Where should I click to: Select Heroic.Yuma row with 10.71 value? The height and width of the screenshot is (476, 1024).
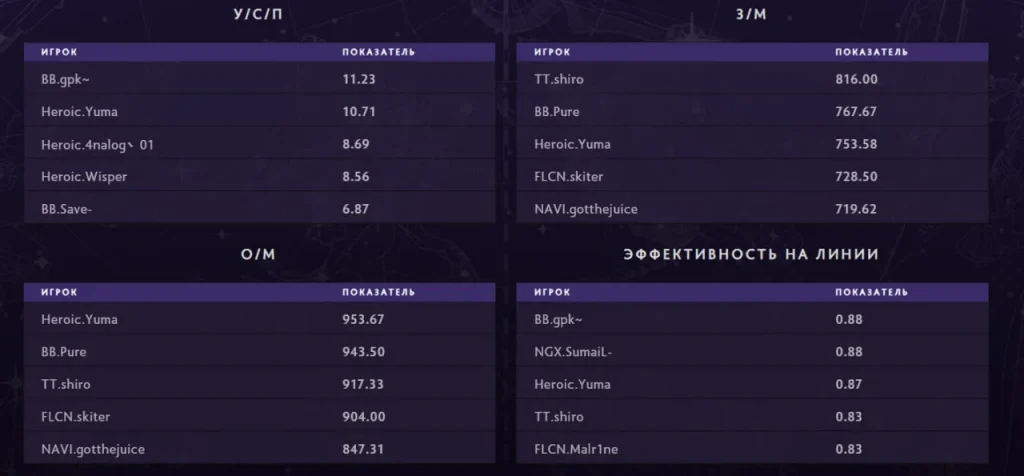tap(259, 112)
